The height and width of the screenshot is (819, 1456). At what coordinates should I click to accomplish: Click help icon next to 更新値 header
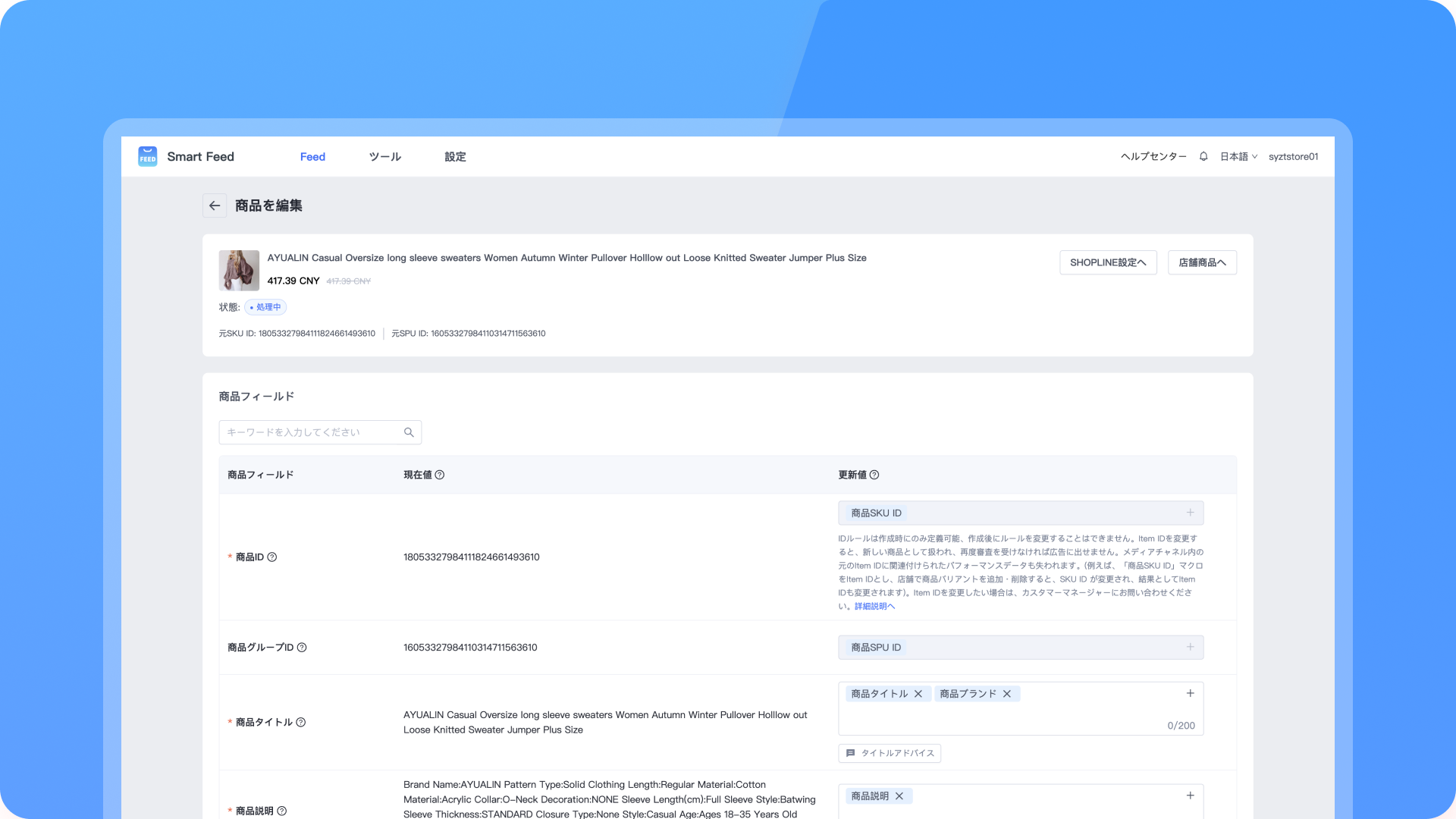(x=874, y=475)
